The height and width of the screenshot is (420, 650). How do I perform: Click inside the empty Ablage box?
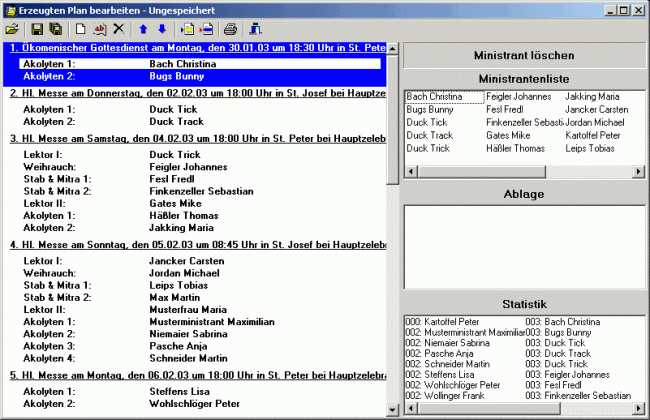[524, 247]
